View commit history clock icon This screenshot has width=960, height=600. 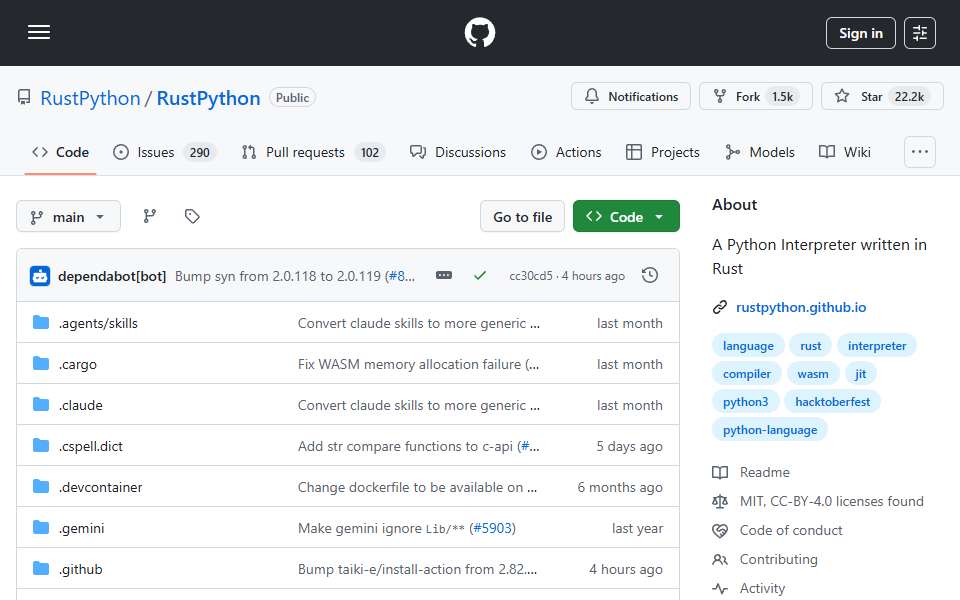pos(650,276)
